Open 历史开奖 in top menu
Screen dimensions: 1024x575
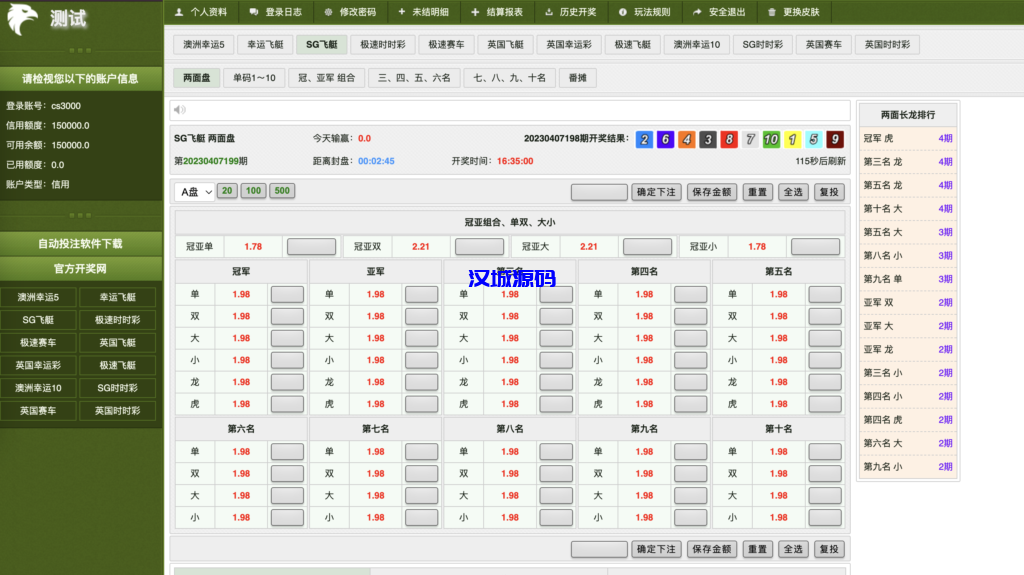coord(570,12)
